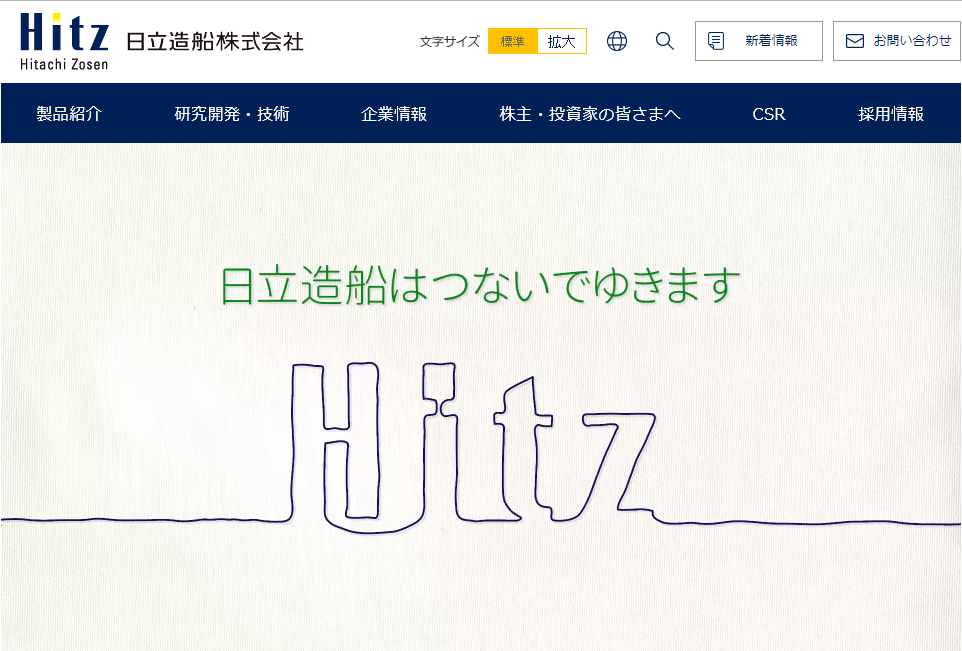The height and width of the screenshot is (651, 962).
Task: Open the 企業情報 menu
Action: [x=394, y=114]
